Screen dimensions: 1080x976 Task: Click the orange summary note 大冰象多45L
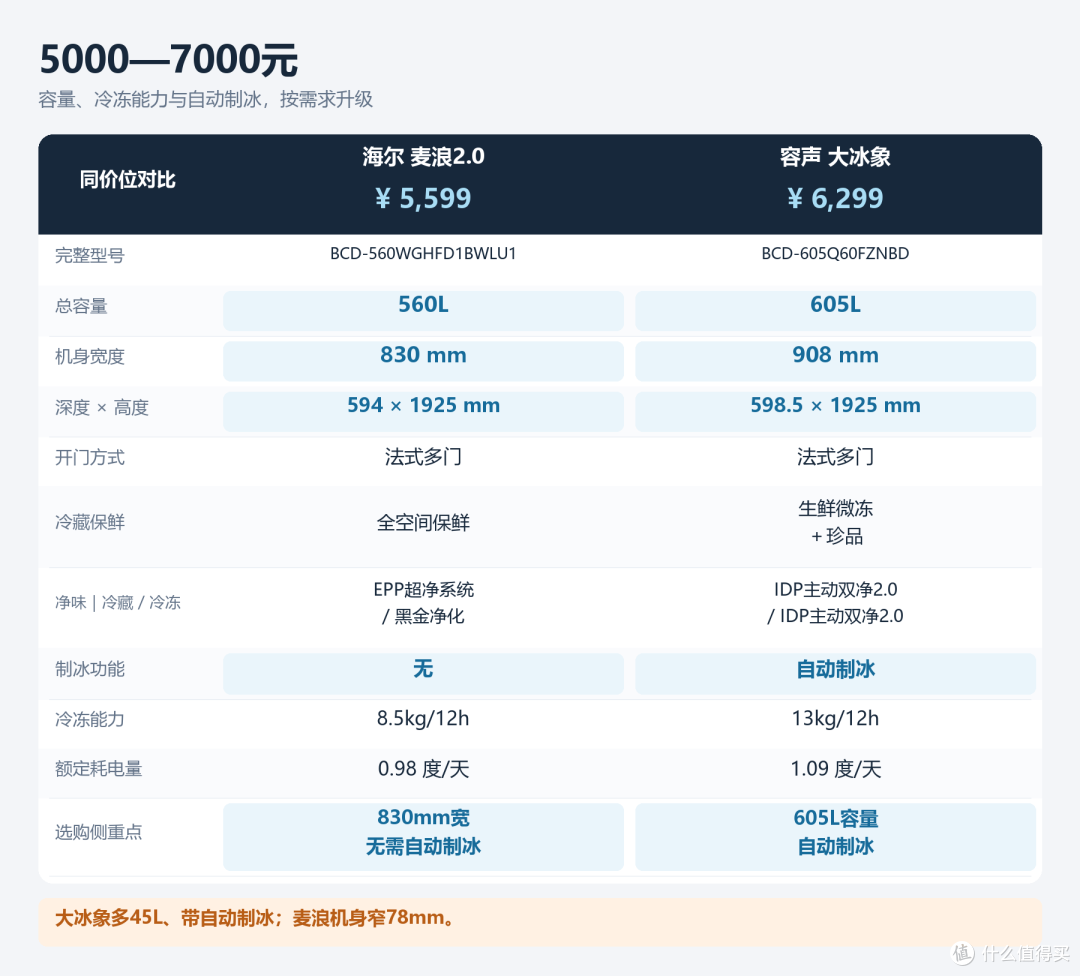tap(540, 921)
